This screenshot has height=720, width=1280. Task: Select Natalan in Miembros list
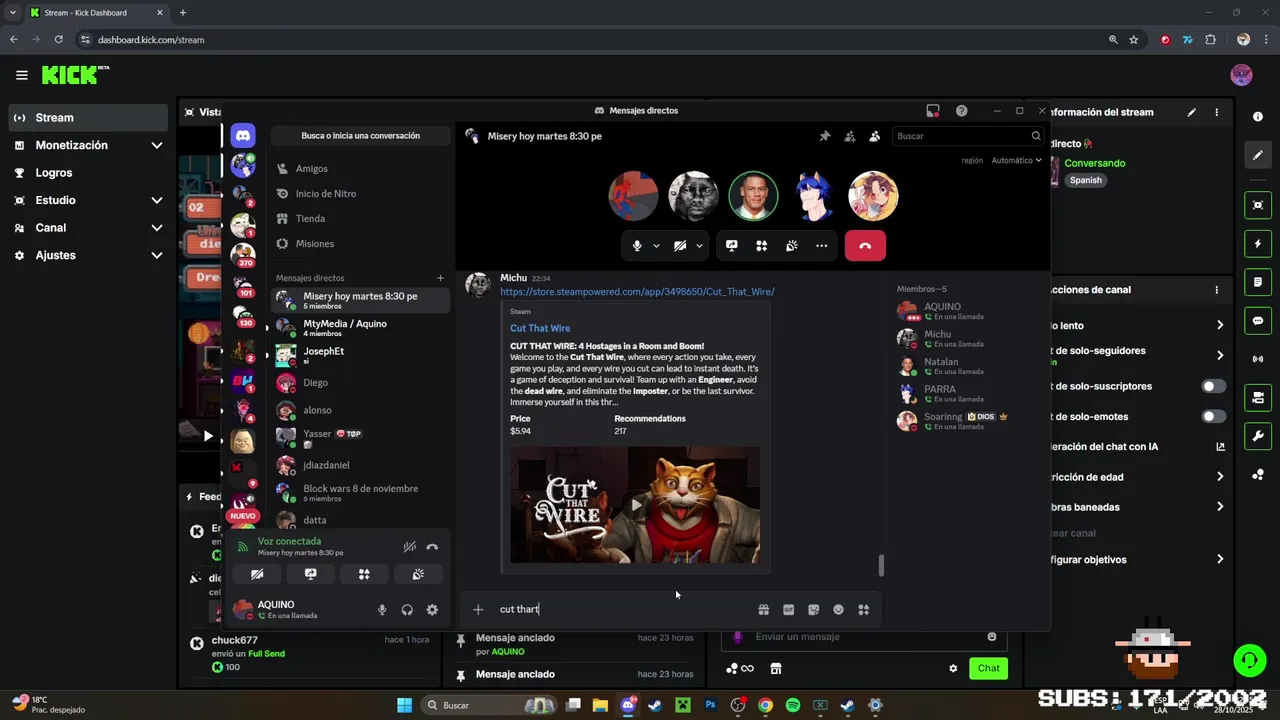coord(966,366)
